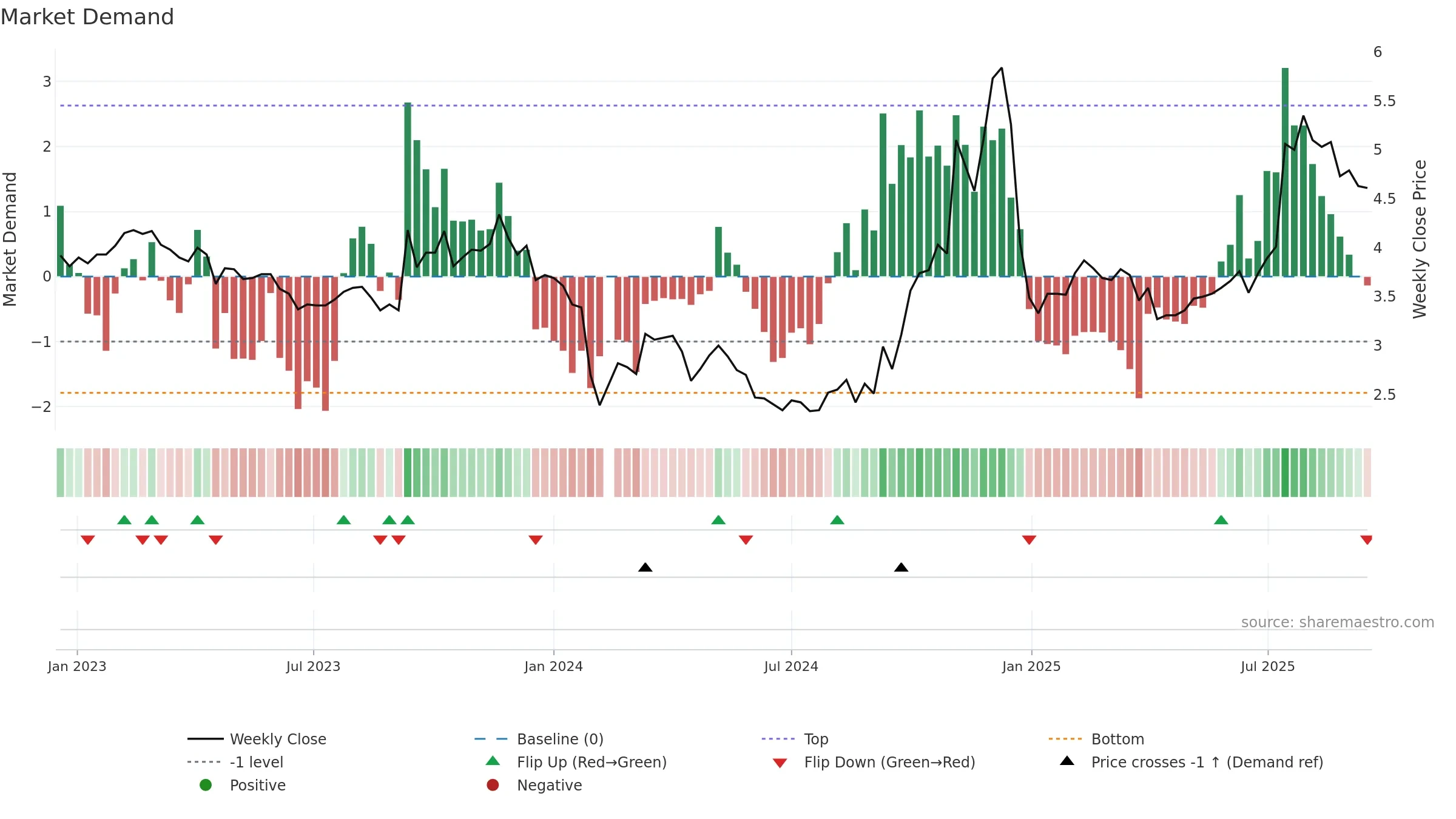The height and width of the screenshot is (819, 1456).
Task: Click the Jul 2024 x-axis label
Action: 791,667
